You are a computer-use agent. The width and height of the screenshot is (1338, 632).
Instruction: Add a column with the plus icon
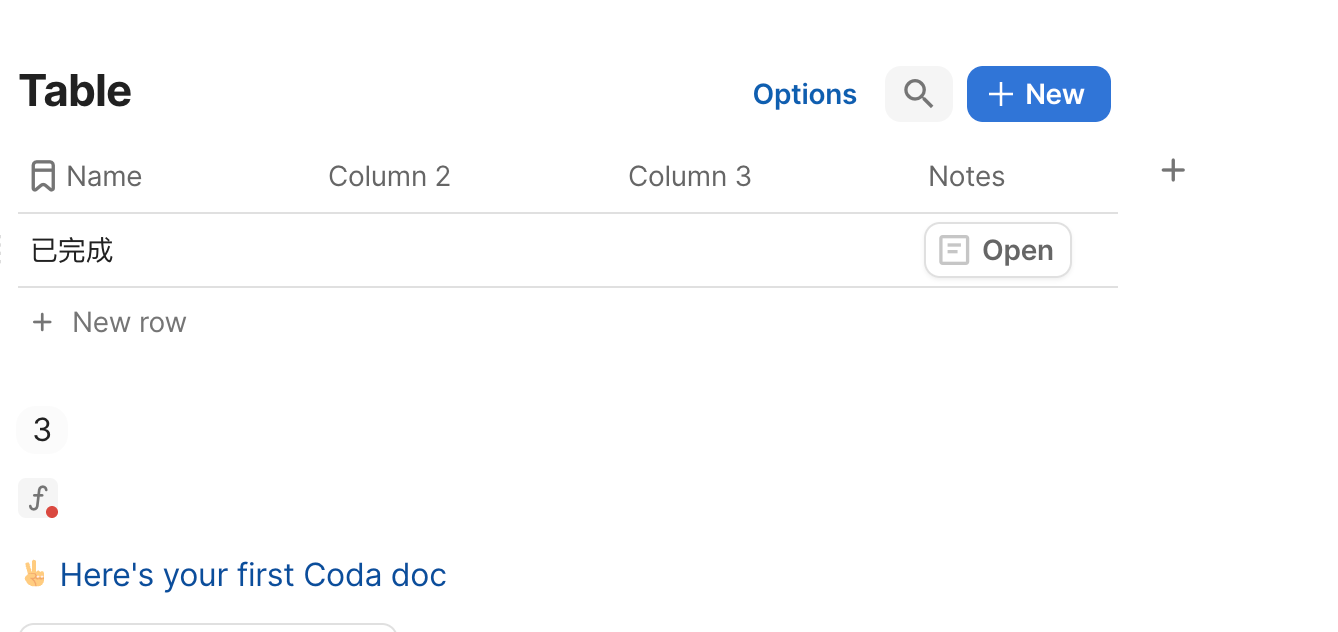pyautogui.click(x=1173, y=171)
